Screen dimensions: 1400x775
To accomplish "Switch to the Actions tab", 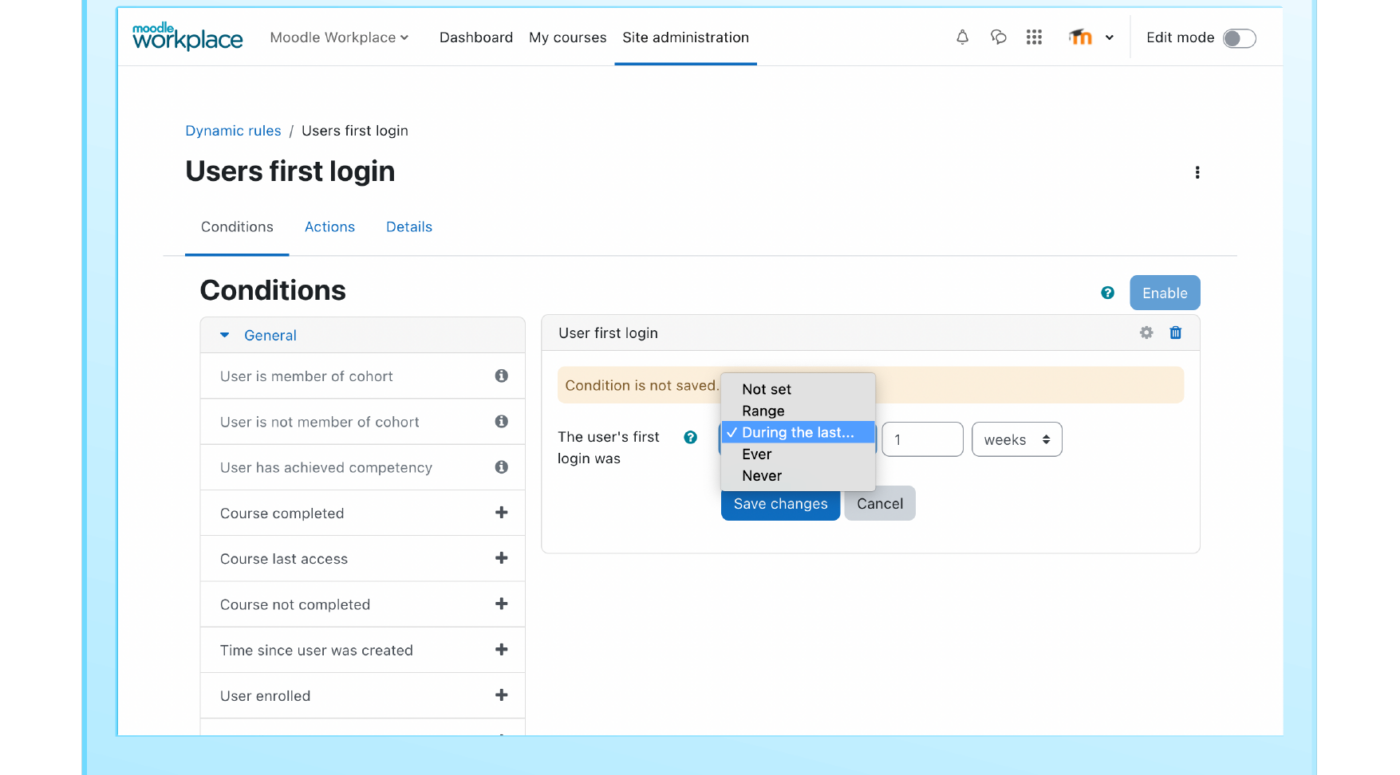I will tap(329, 227).
